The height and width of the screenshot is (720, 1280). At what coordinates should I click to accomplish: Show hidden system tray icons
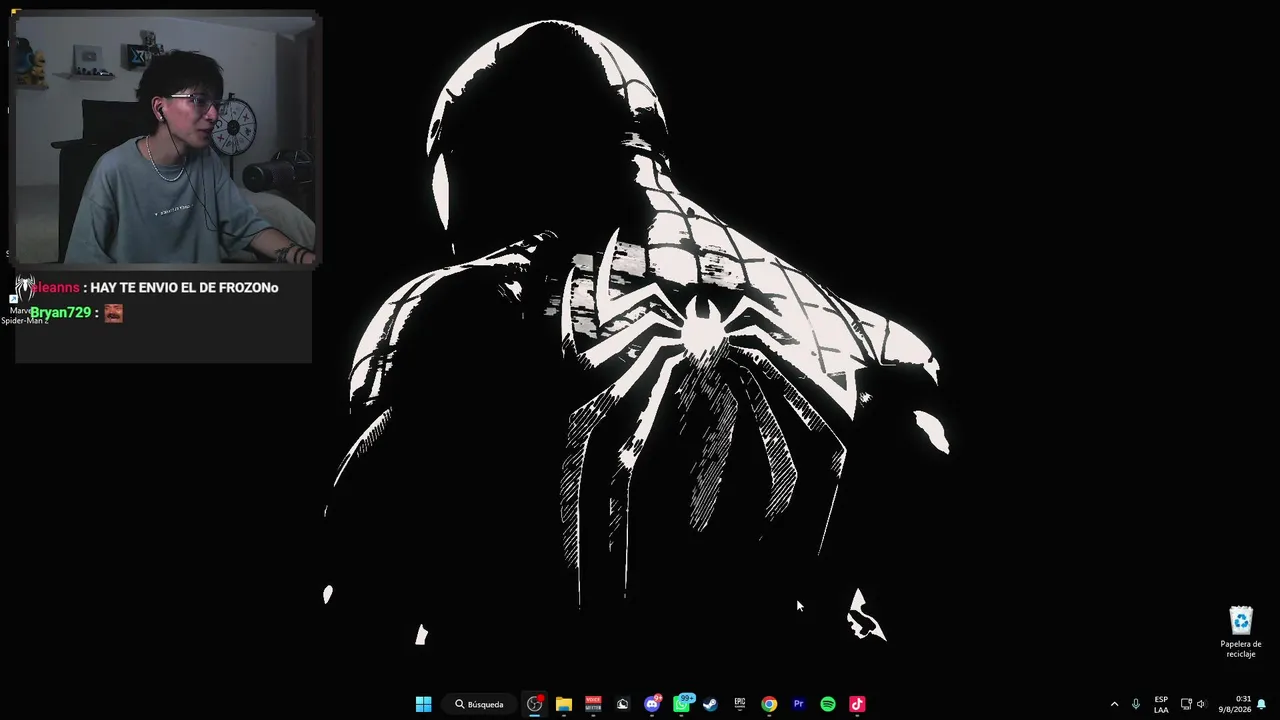[1114, 704]
